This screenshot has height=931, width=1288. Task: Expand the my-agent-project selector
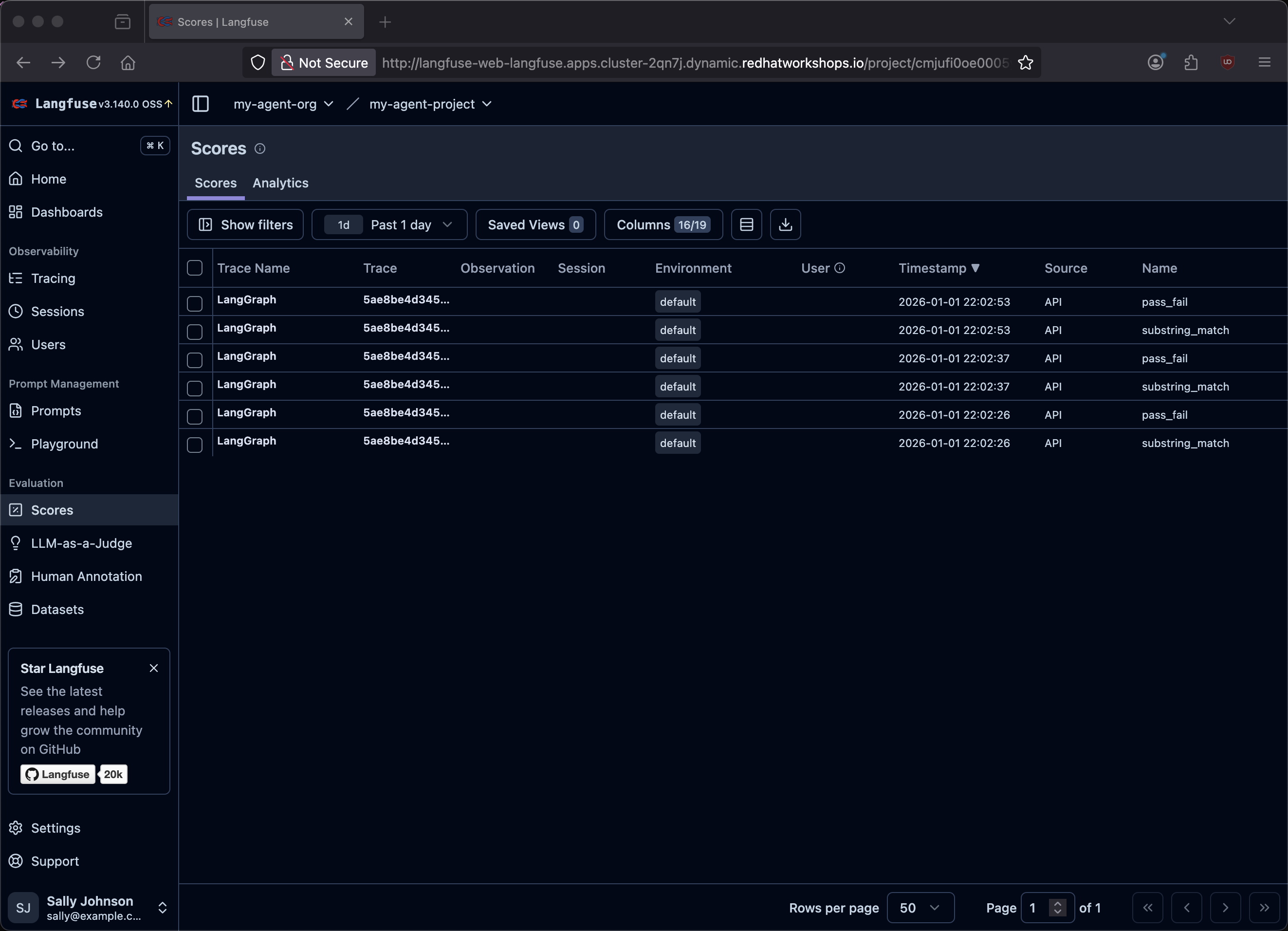[430, 104]
